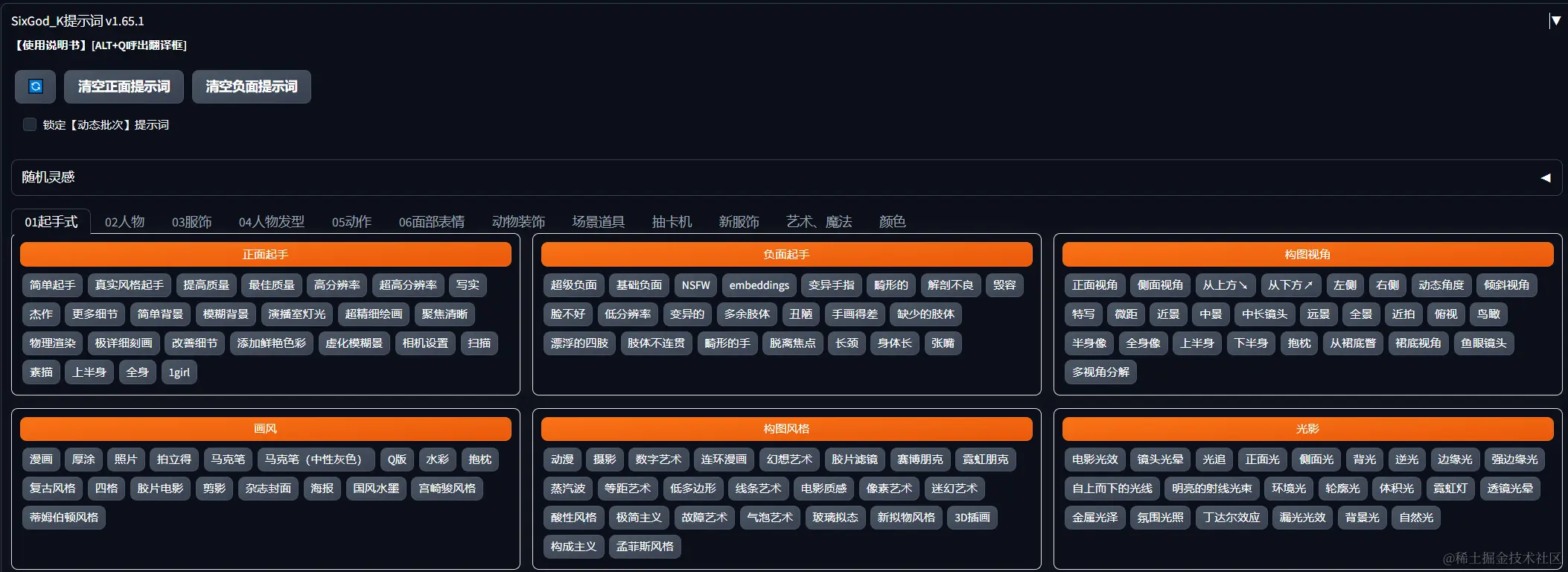1568x572 pixels.
Task: Switch to the 02人物 tab
Action: (124, 221)
